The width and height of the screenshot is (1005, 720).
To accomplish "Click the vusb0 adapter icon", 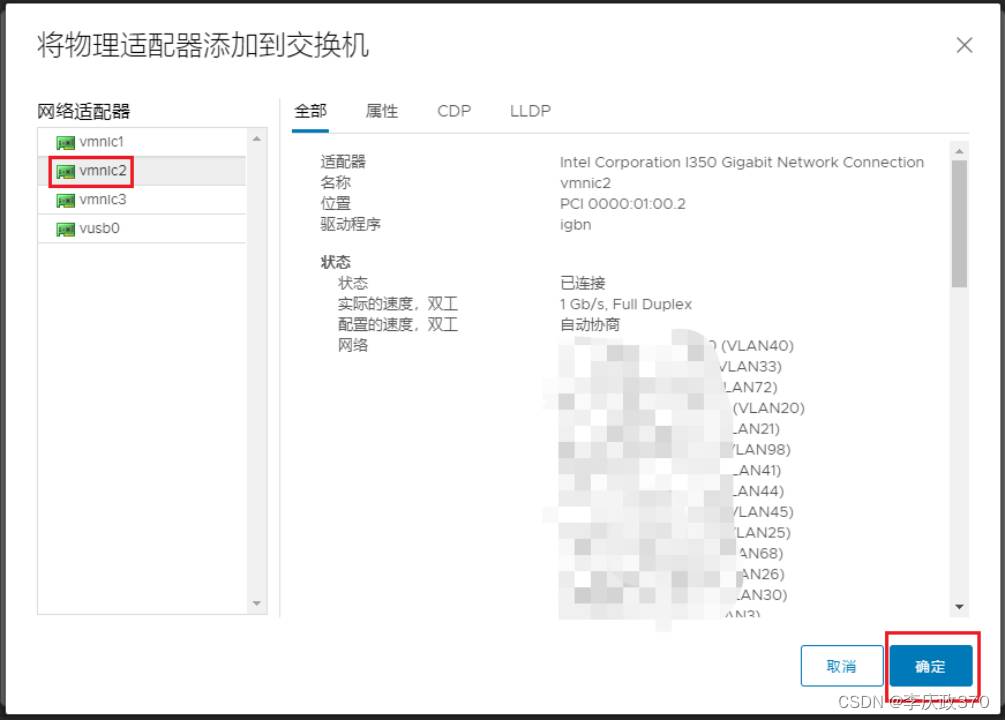I will click(x=66, y=229).
